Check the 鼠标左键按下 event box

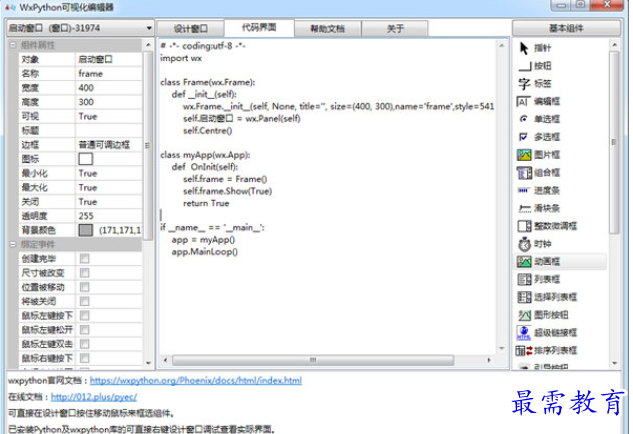pos(84,315)
